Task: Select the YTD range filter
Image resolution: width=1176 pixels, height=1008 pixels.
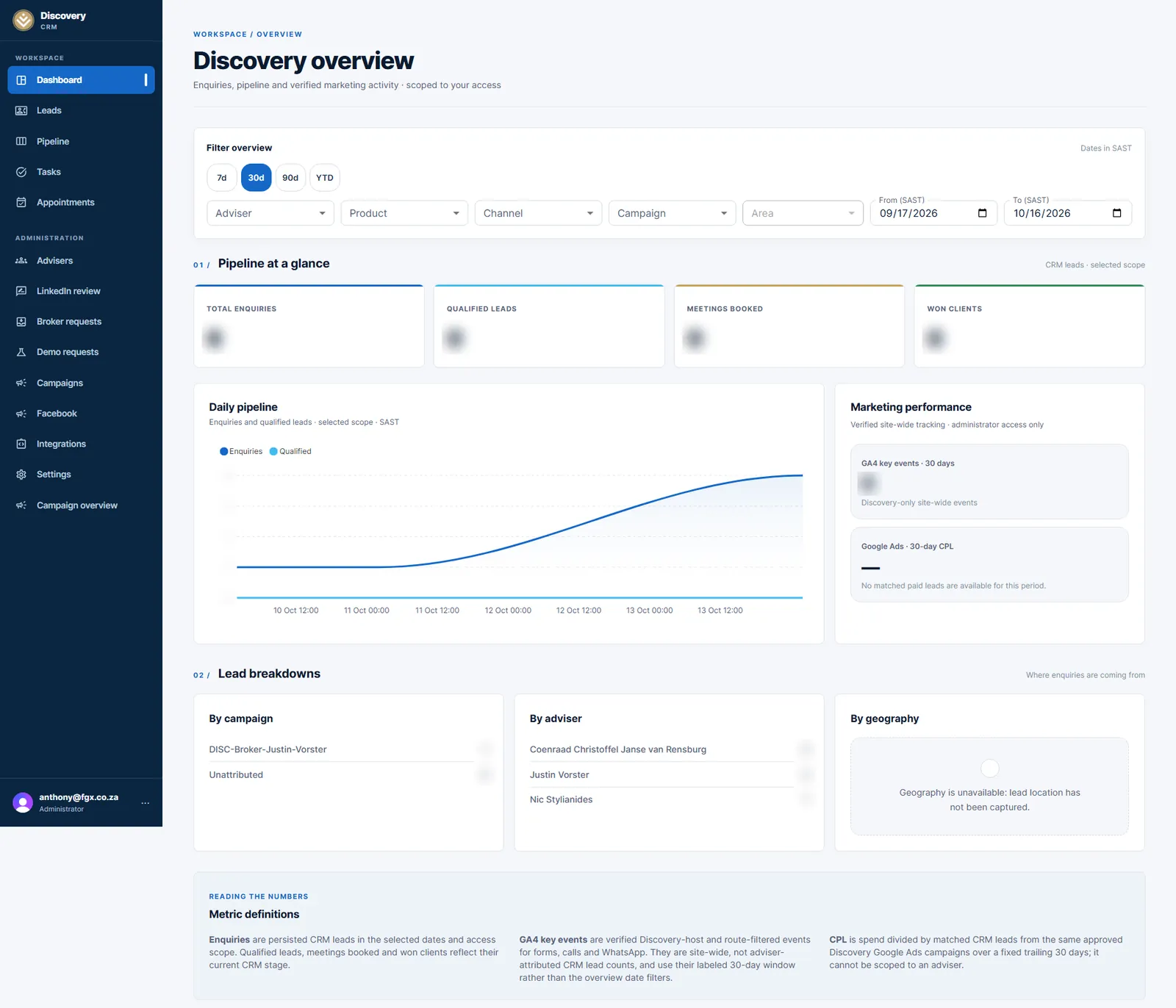Action: (325, 178)
